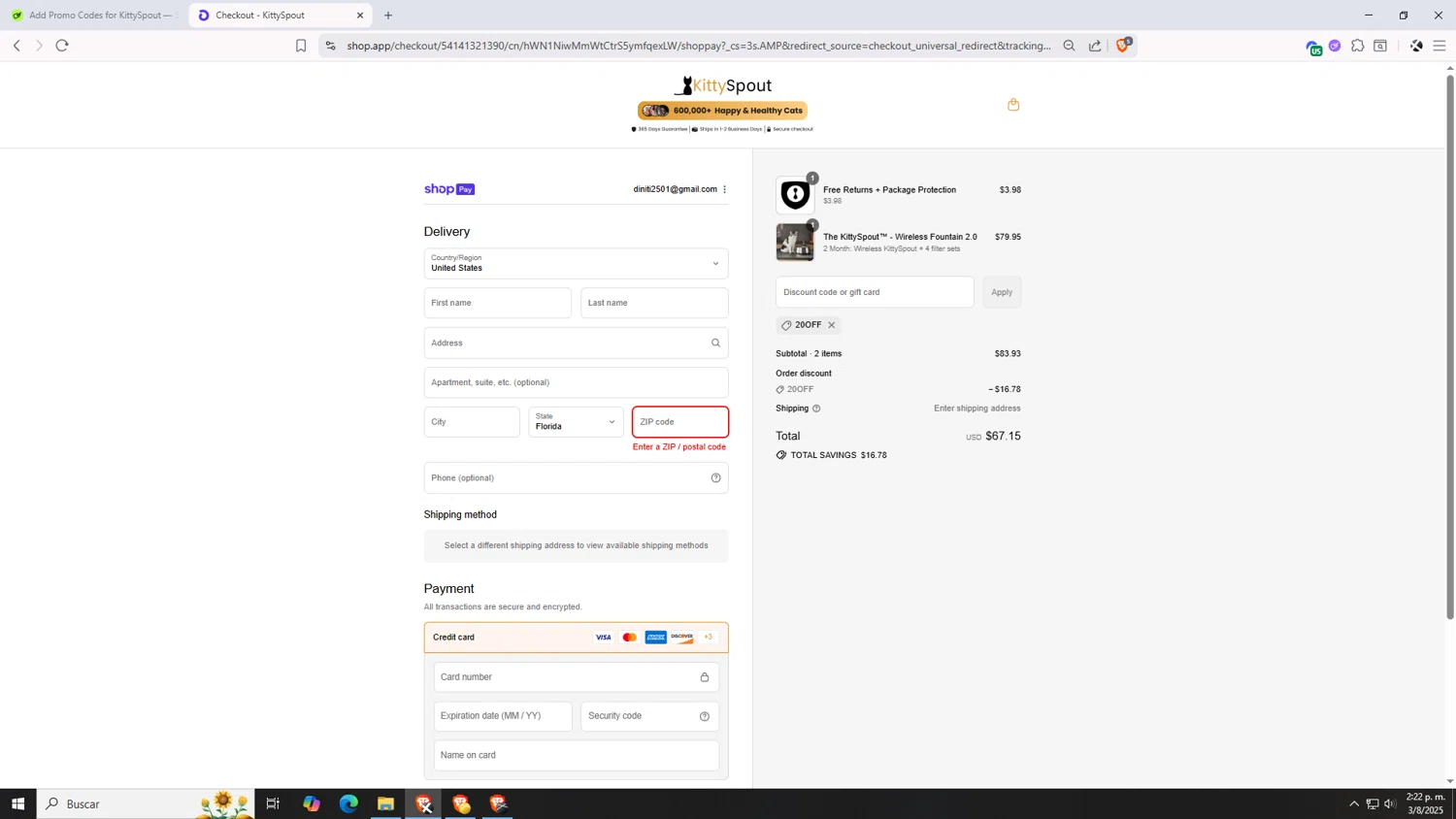Click the browser forward arrow

[39, 46]
